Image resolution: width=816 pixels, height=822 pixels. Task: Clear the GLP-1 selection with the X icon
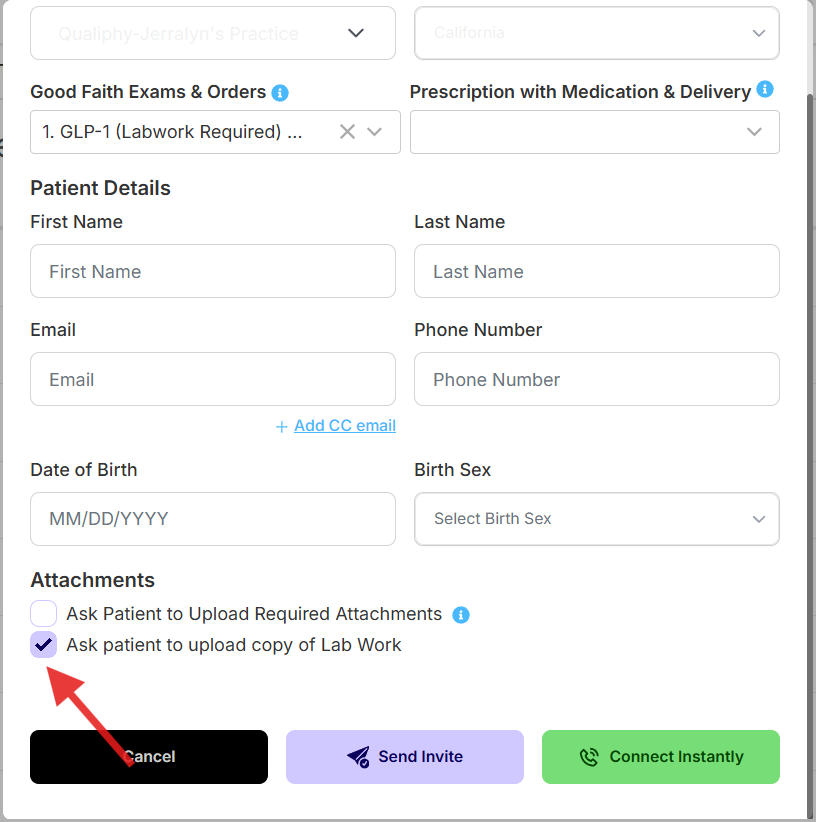[x=346, y=131]
